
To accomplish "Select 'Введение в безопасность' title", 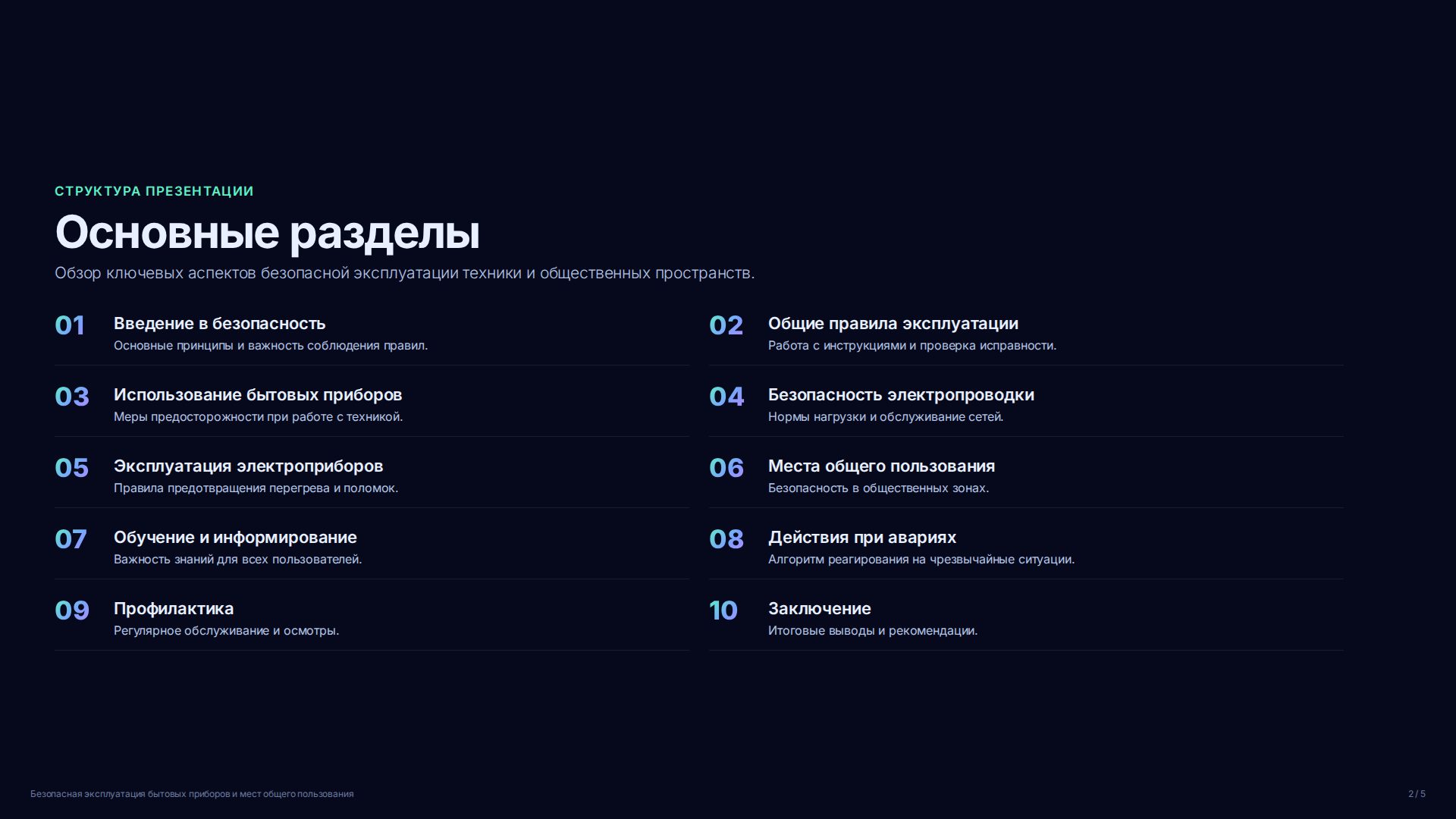I will [x=219, y=324].
